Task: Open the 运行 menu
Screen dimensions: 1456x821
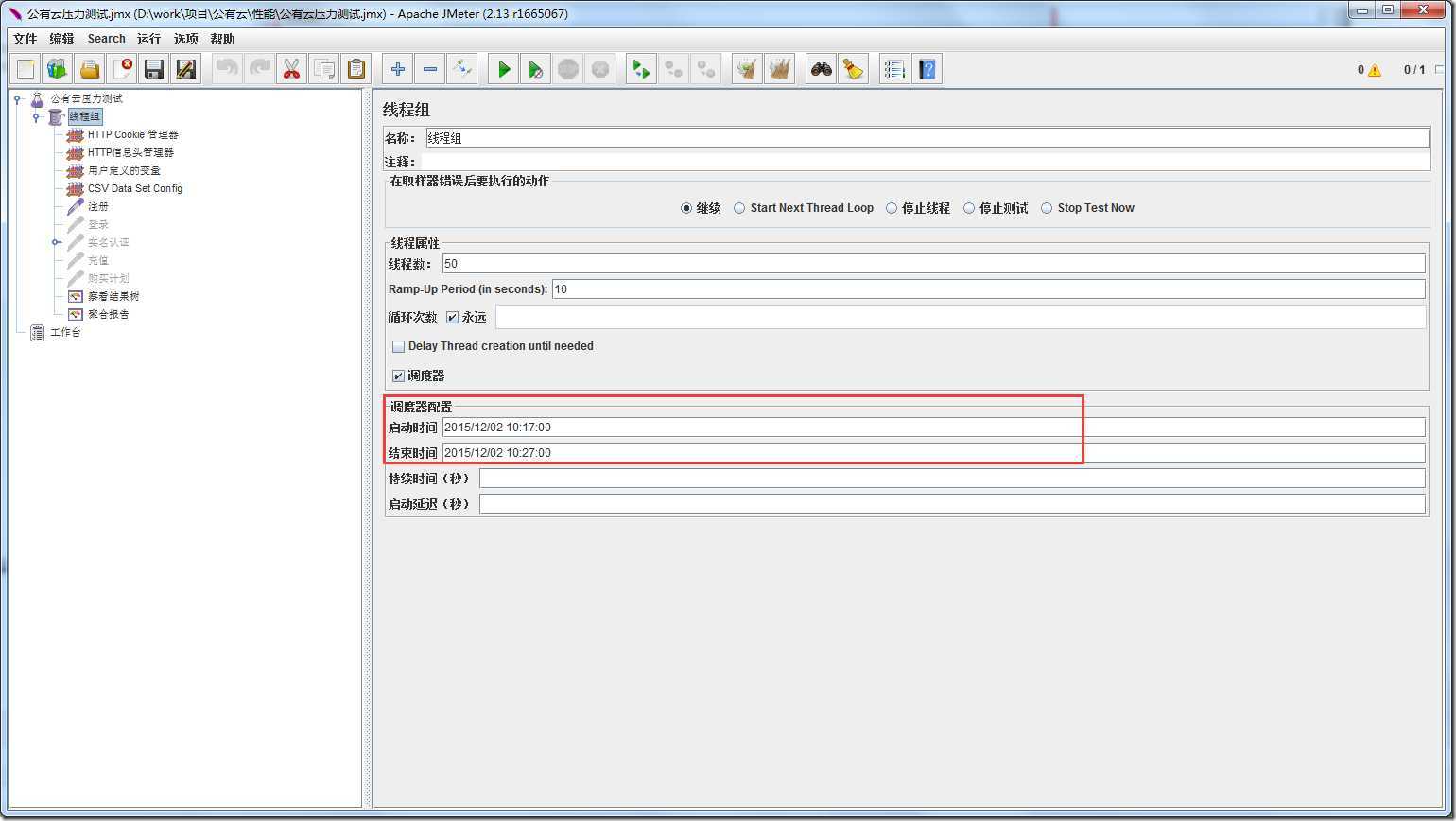Action: coord(148,39)
